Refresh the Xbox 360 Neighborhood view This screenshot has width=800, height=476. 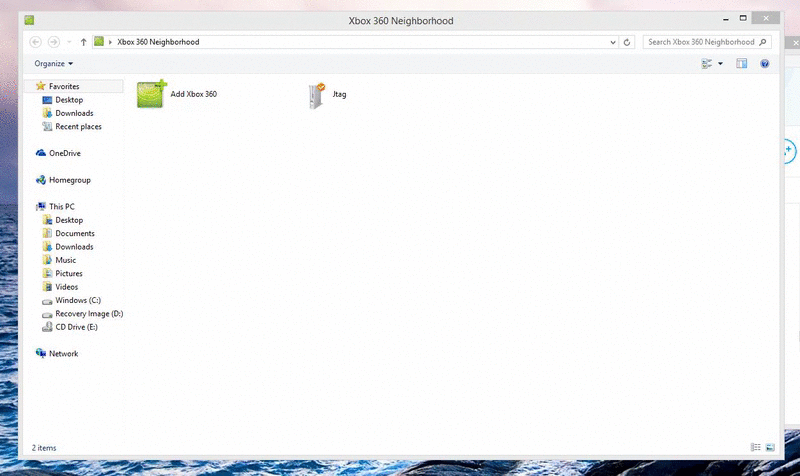click(x=627, y=42)
